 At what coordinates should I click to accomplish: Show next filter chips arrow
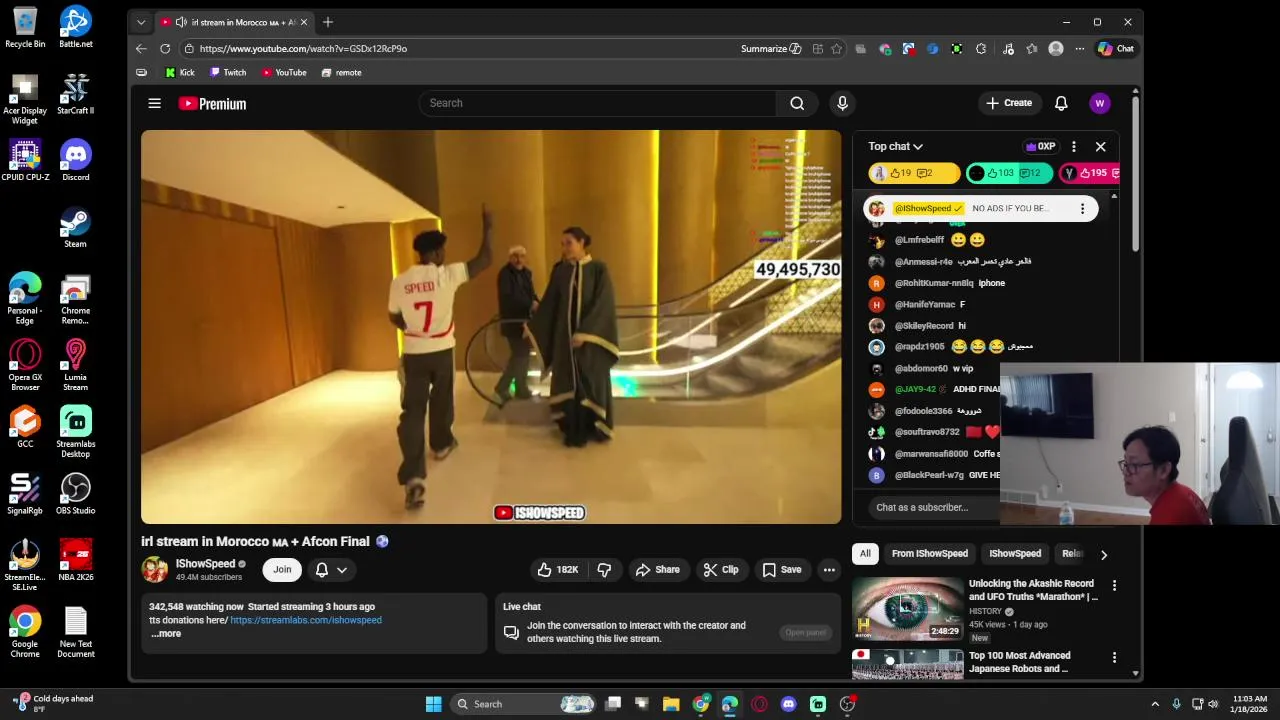pos(1103,554)
